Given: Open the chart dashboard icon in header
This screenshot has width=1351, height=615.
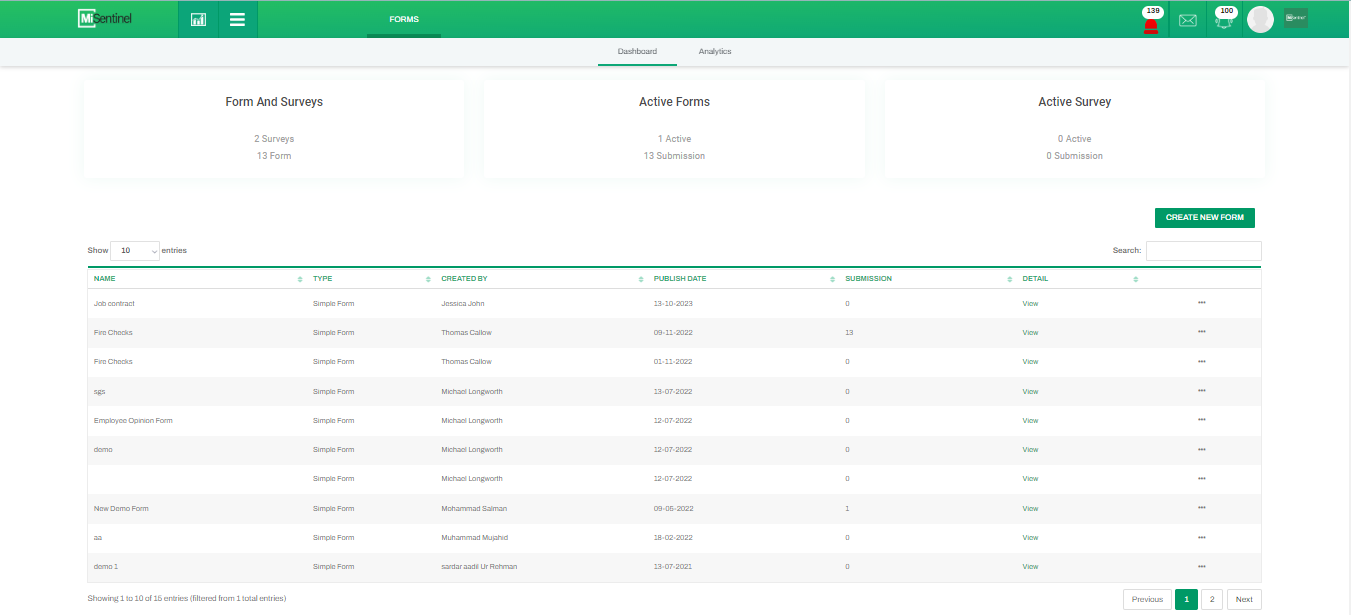Looking at the screenshot, I should pyautogui.click(x=198, y=19).
